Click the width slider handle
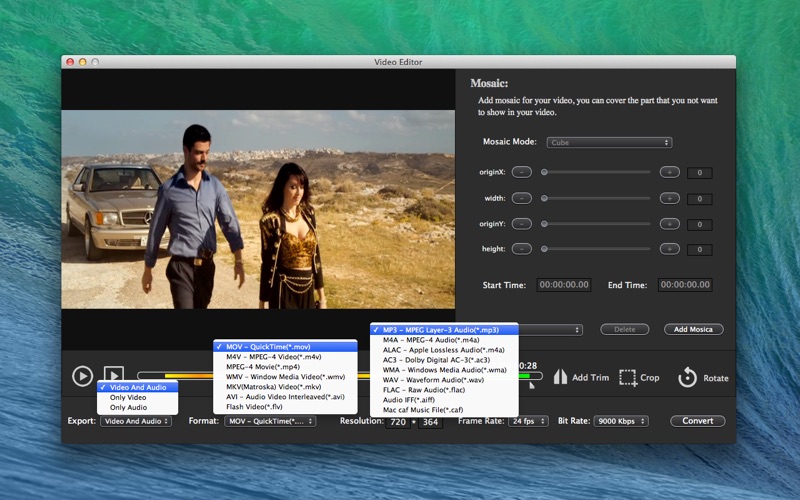The height and width of the screenshot is (500, 800). (x=544, y=198)
